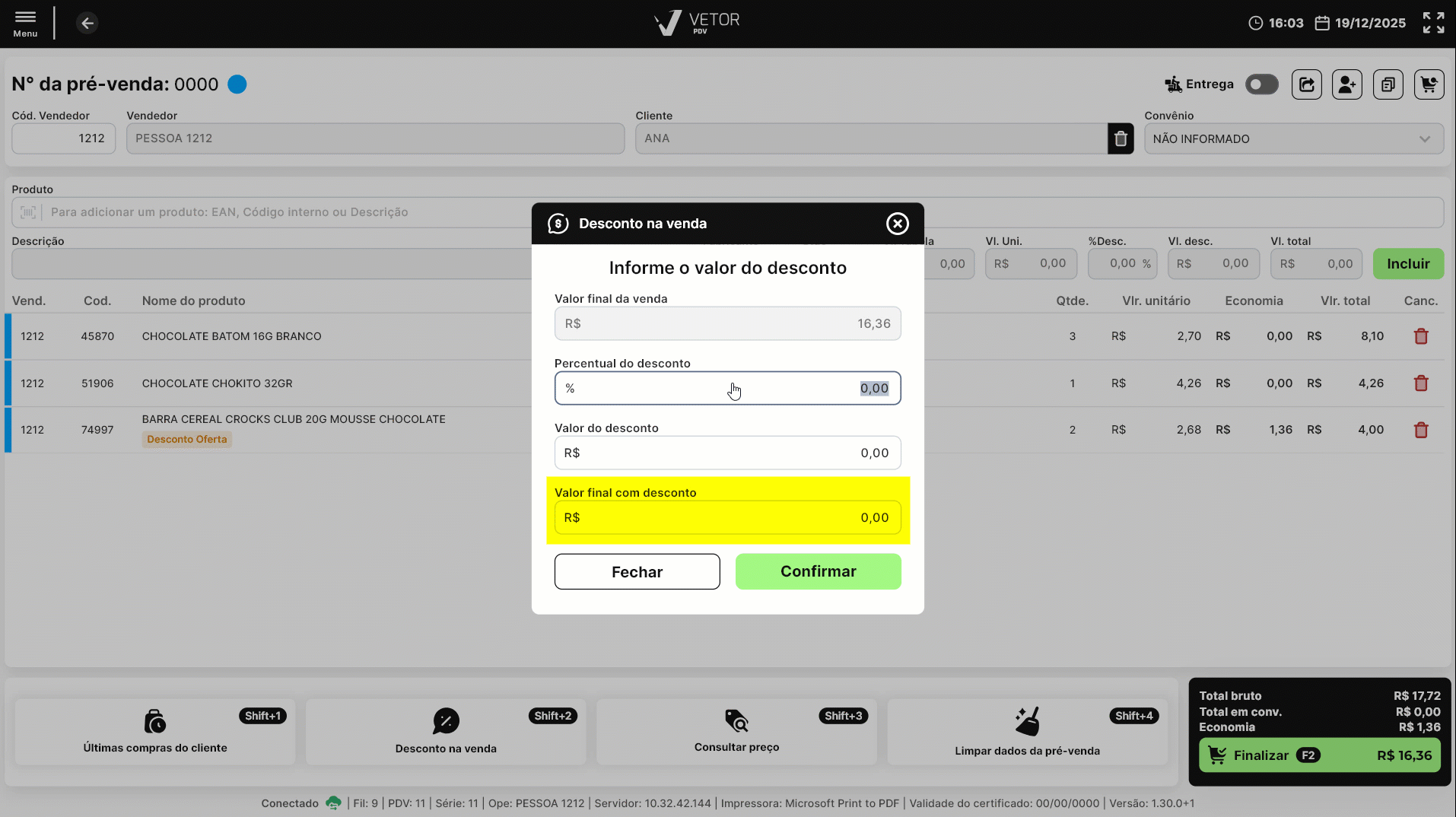This screenshot has width=1456, height=817.
Task: Expand the Convênio dropdown
Action: tap(1294, 138)
